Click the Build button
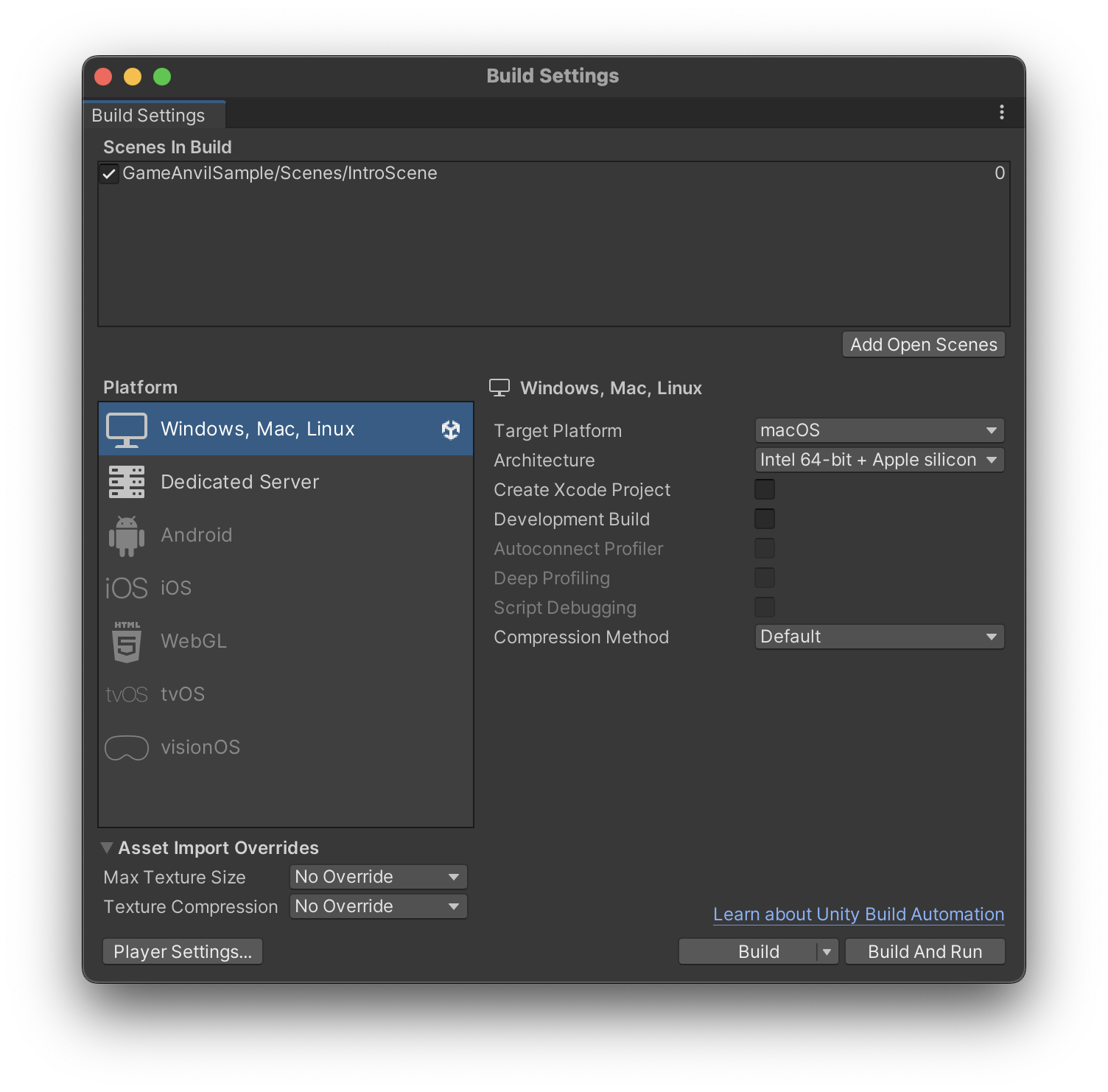 coord(748,952)
